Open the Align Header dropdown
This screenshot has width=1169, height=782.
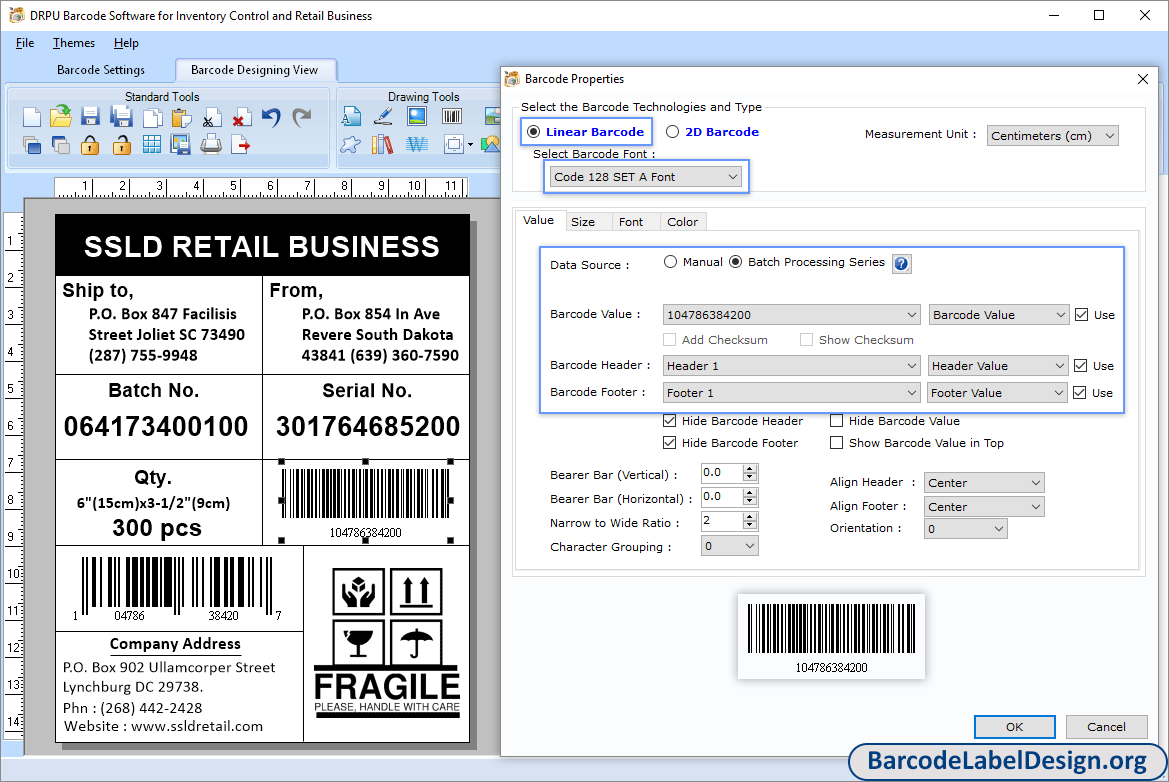tap(984, 483)
